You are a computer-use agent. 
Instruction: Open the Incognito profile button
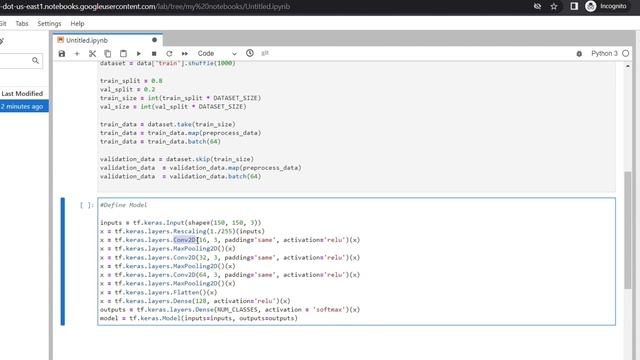(606, 6)
